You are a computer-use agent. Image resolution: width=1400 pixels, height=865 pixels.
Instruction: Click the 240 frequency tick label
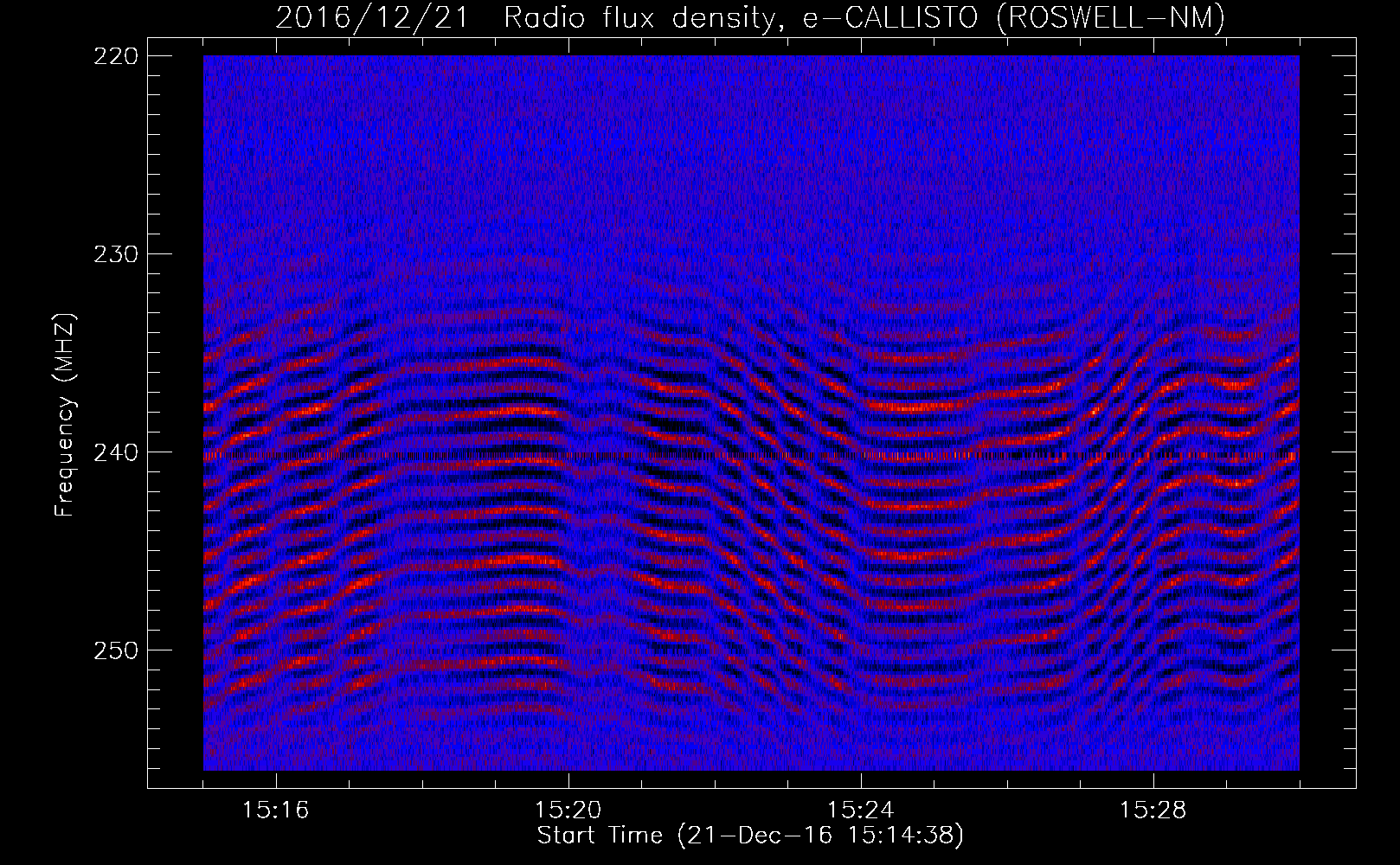pos(114,452)
